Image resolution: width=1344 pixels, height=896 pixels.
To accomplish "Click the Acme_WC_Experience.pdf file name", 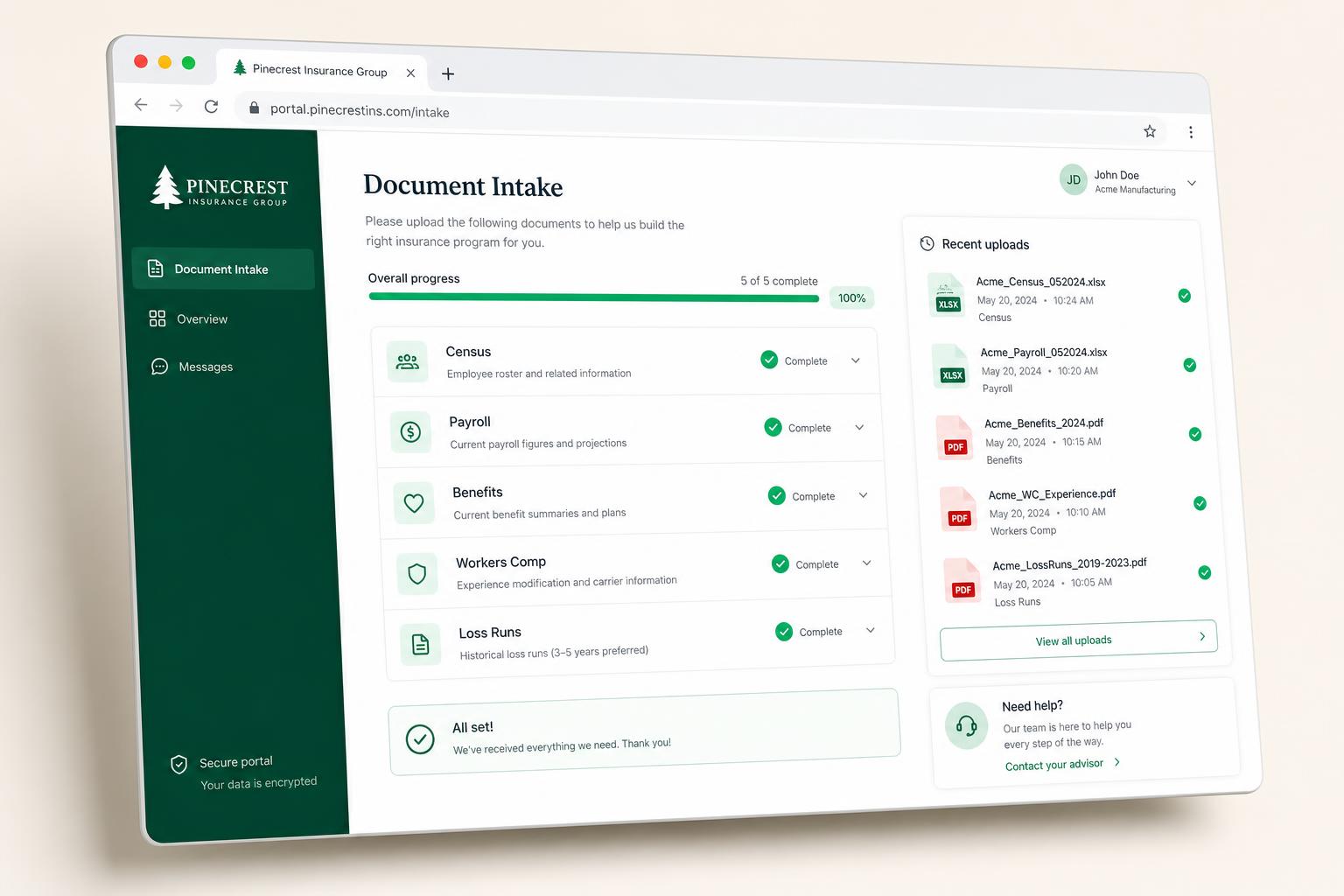I will 1052,494.
